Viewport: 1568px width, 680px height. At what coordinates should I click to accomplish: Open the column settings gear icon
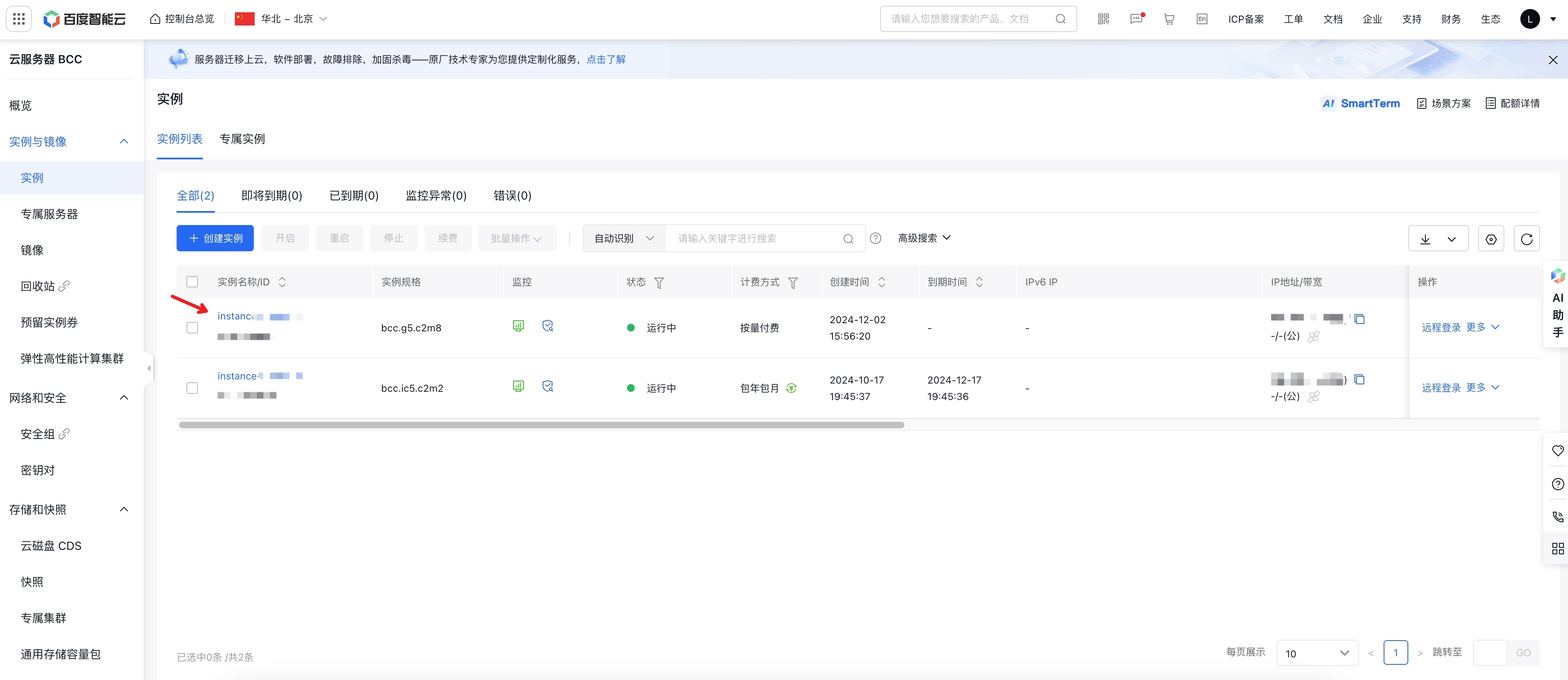pos(1491,239)
